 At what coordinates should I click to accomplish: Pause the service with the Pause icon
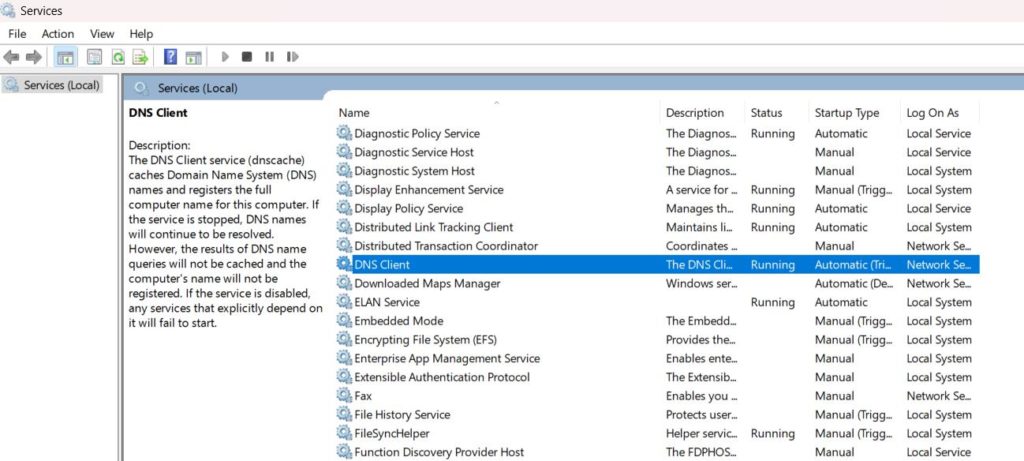269,57
